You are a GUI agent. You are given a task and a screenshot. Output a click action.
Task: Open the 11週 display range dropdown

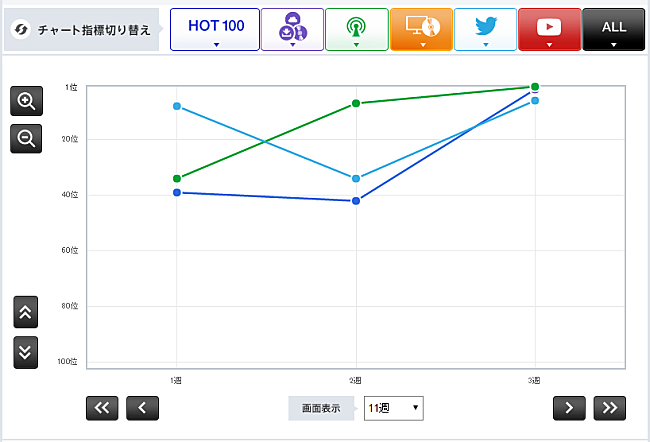(x=394, y=408)
